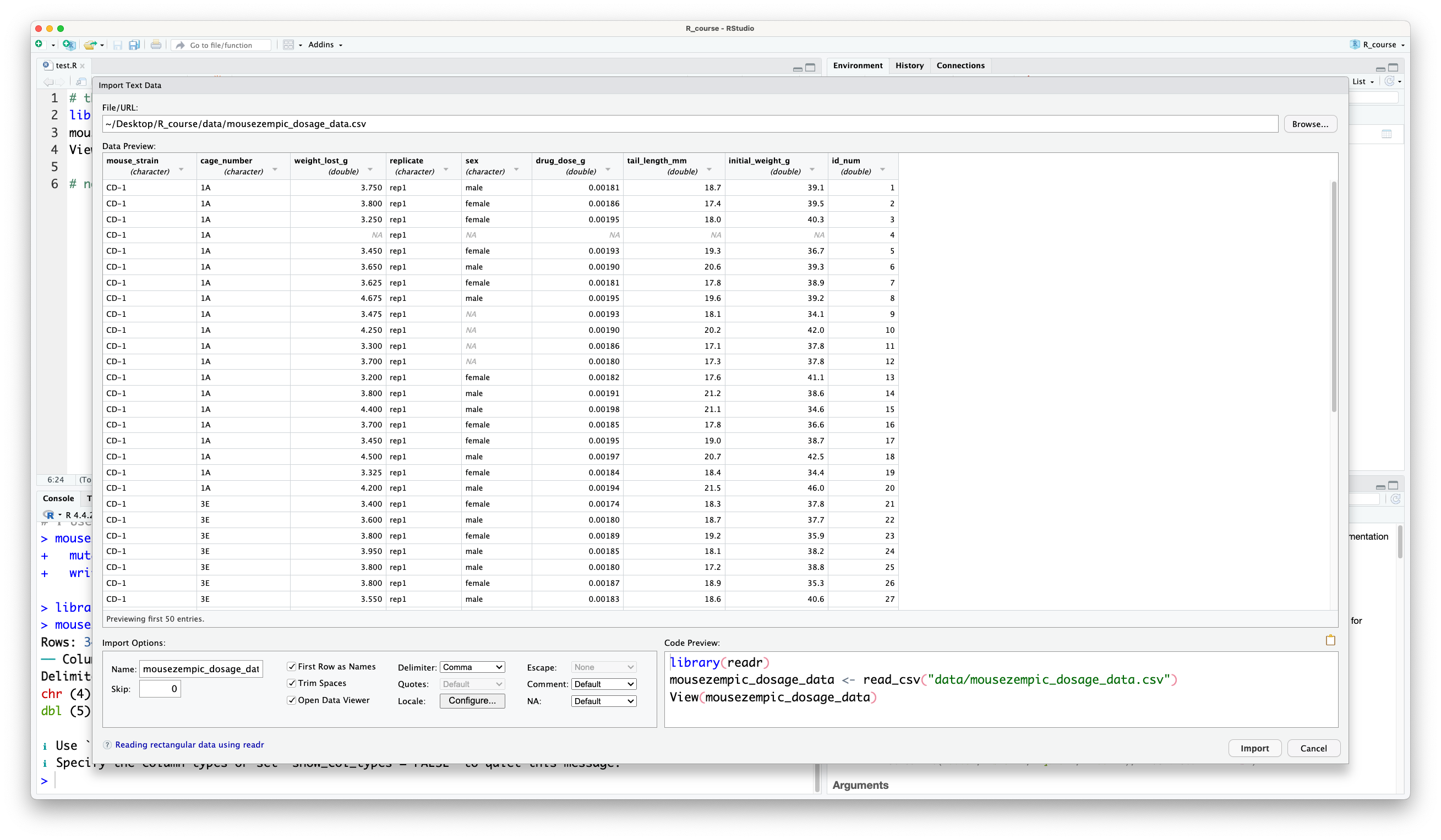Click the workspace panes layout icon

coord(289,45)
